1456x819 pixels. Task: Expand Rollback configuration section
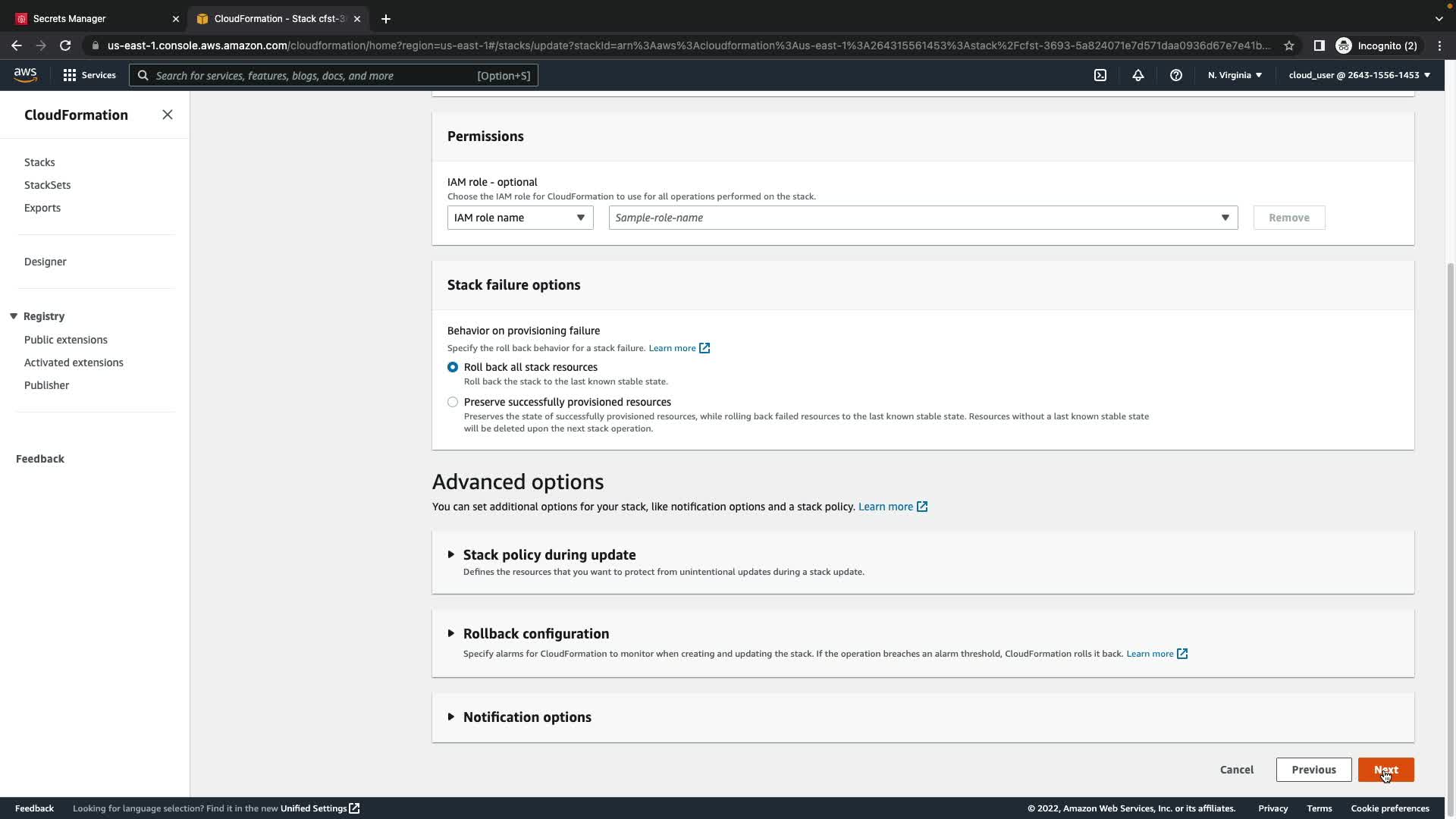[535, 634]
